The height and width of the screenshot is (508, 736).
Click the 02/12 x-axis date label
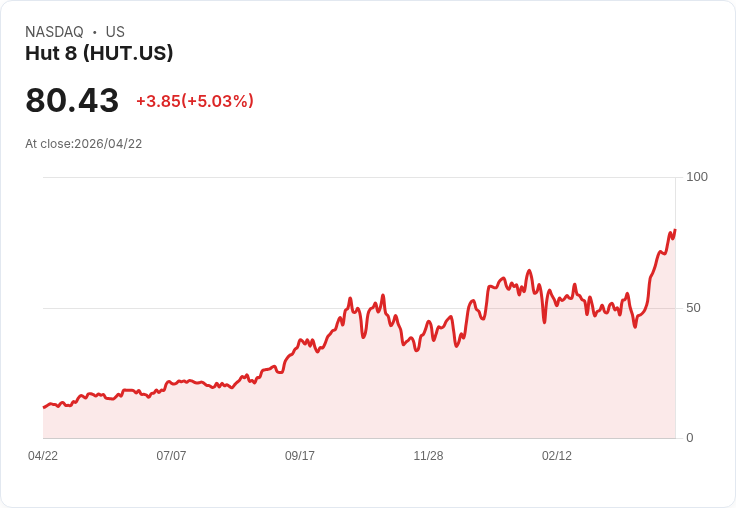point(557,455)
